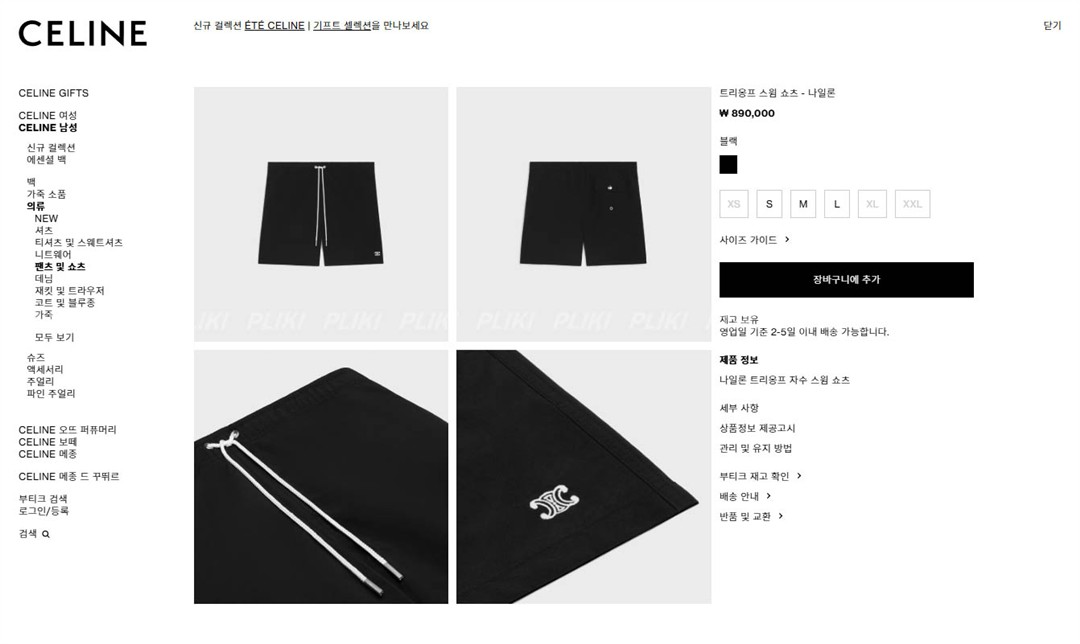This screenshot has width=1080, height=644.
Task: Expand 부티크 재고 확인
Action: pyautogui.click(x=760, y=476)
